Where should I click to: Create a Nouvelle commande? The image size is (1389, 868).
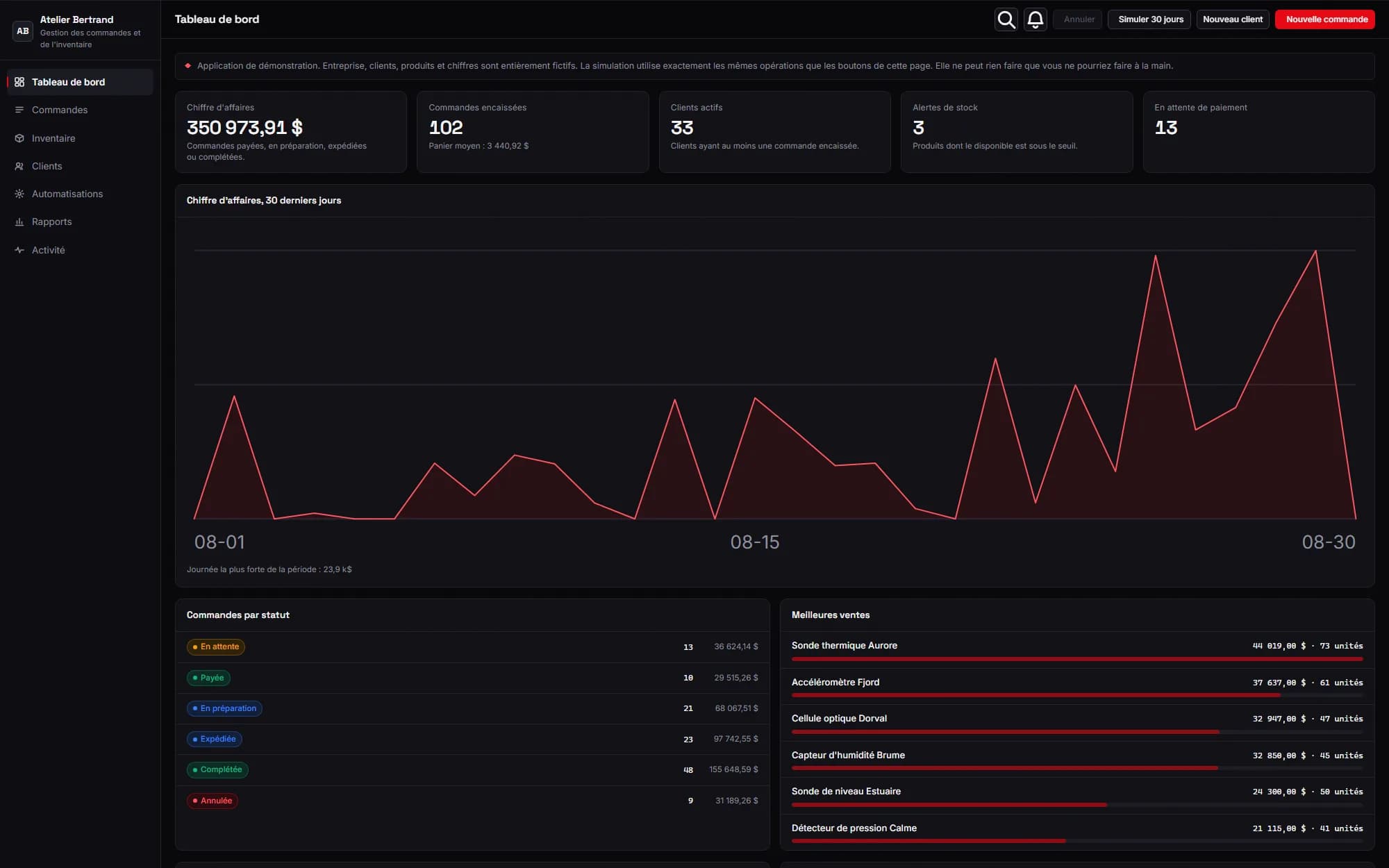click(x=1326, y=19)
